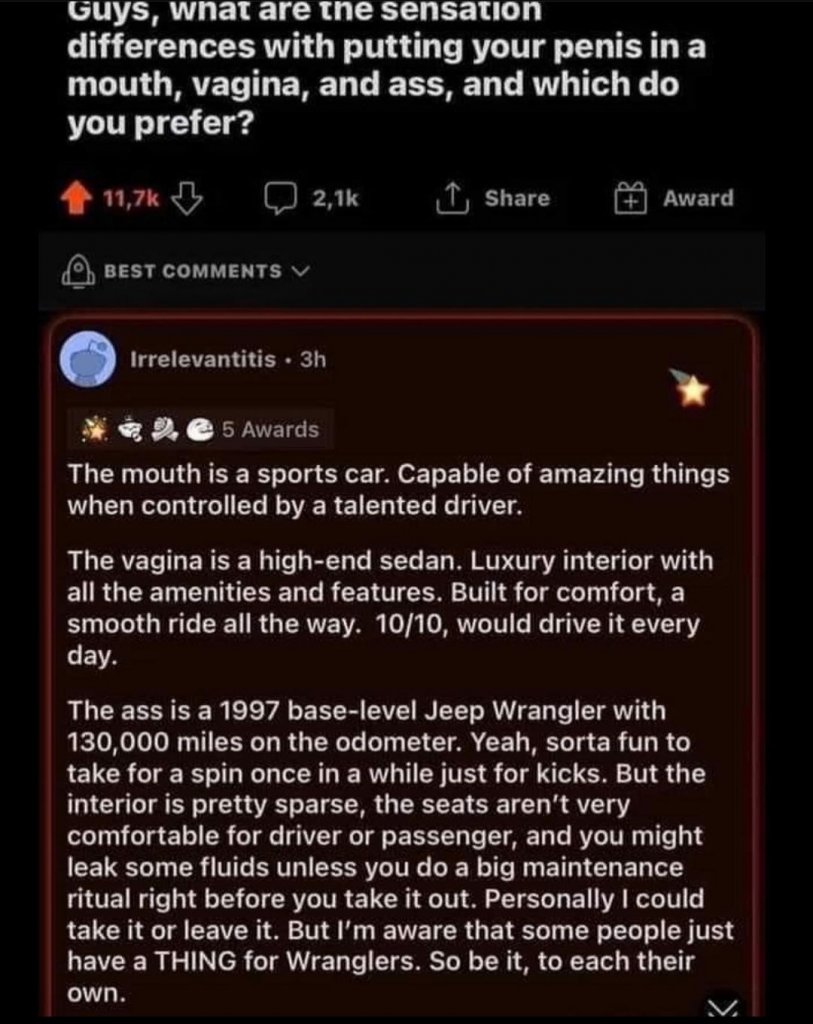
Task: Click the shooting star award on the comment
Action: click(691, 386)
